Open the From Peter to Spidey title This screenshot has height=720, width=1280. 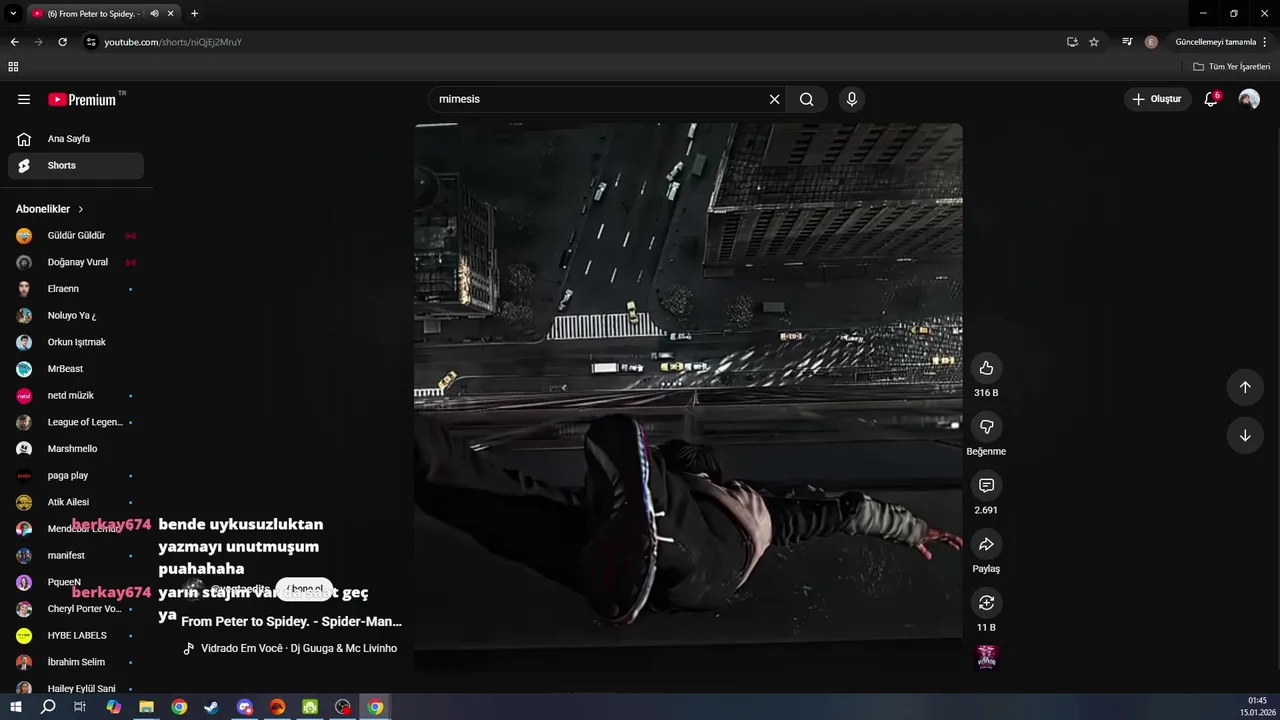pyautogui.click(x=291, y=621)
